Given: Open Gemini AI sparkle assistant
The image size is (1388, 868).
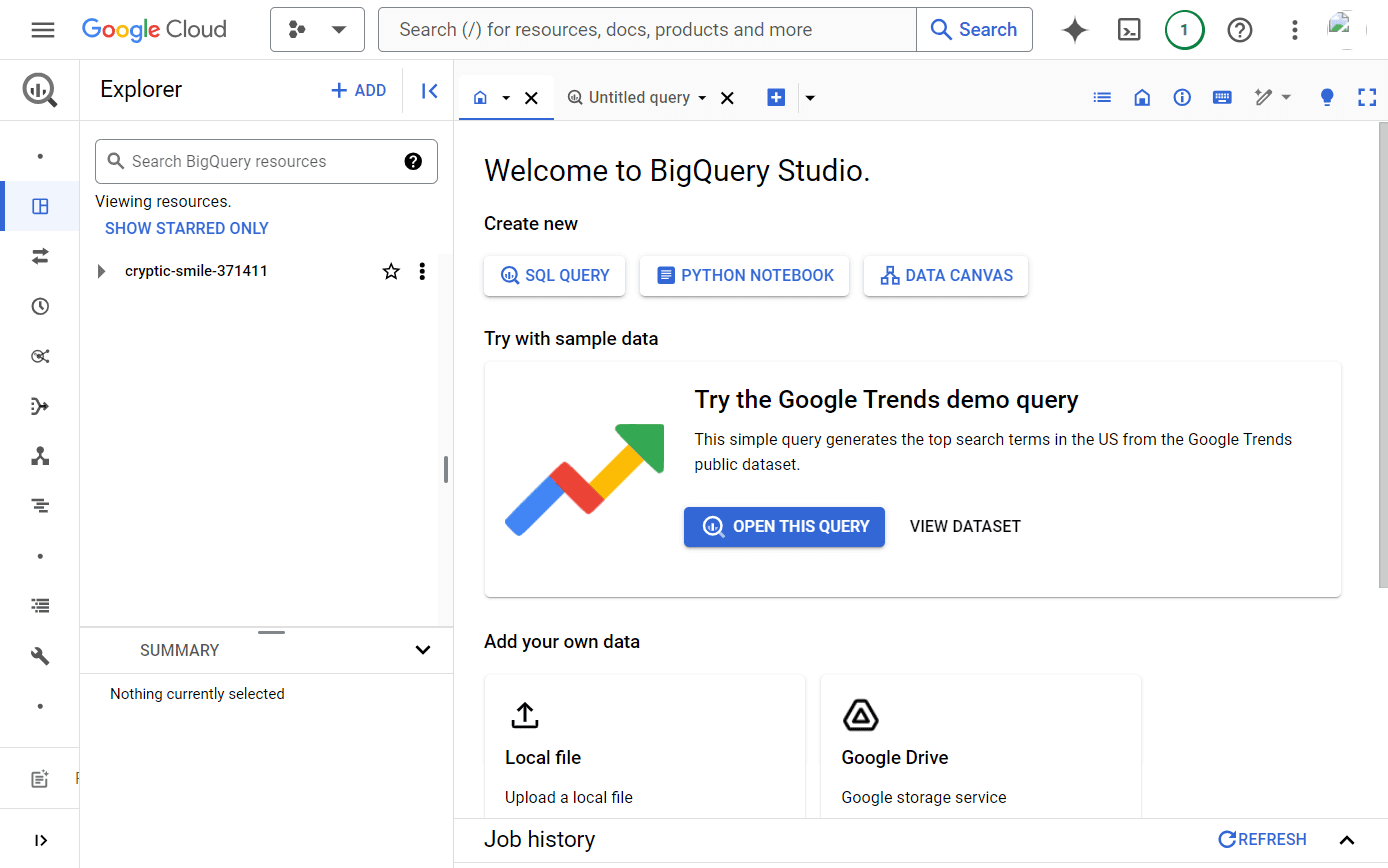Looking at the screenshot, I should 1075,30.
